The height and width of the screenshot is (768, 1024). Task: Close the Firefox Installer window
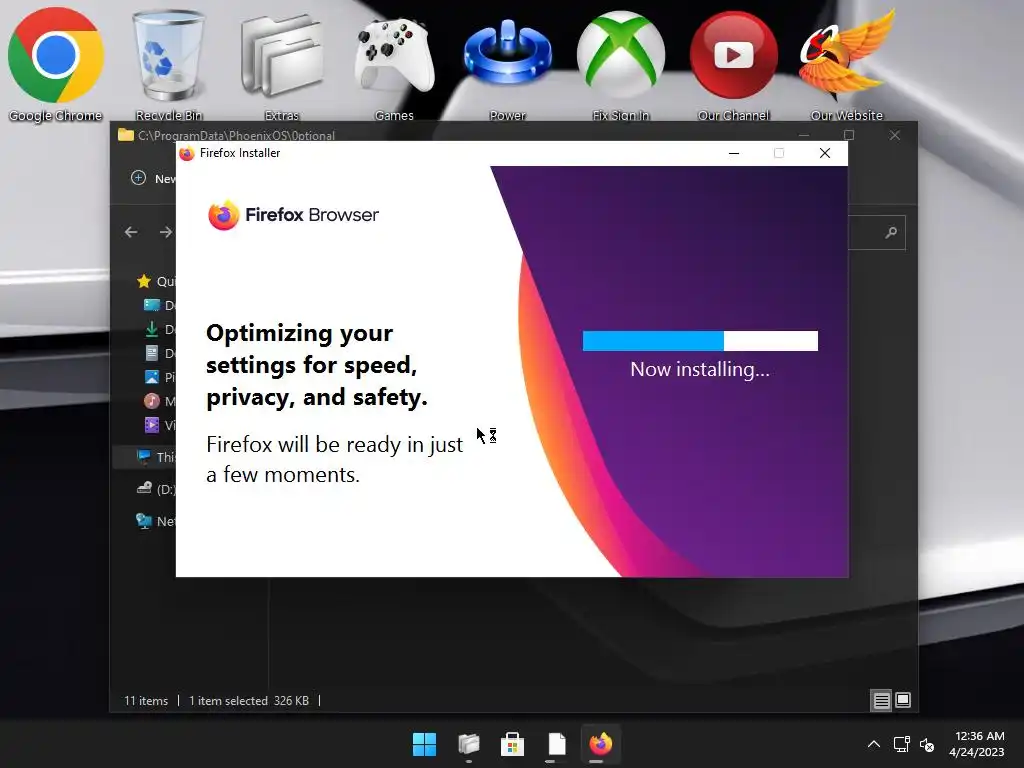tap(825, 153)
